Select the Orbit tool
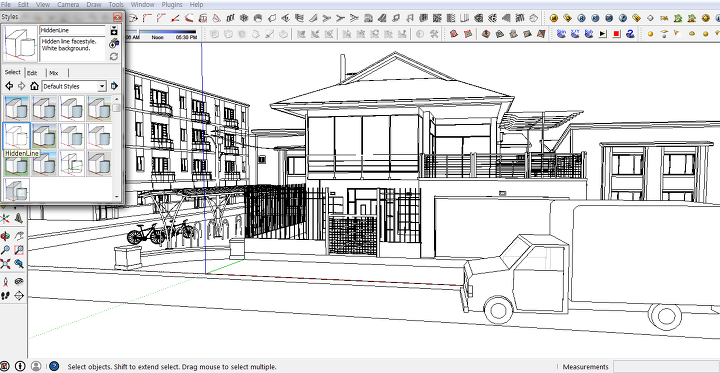 5,236
